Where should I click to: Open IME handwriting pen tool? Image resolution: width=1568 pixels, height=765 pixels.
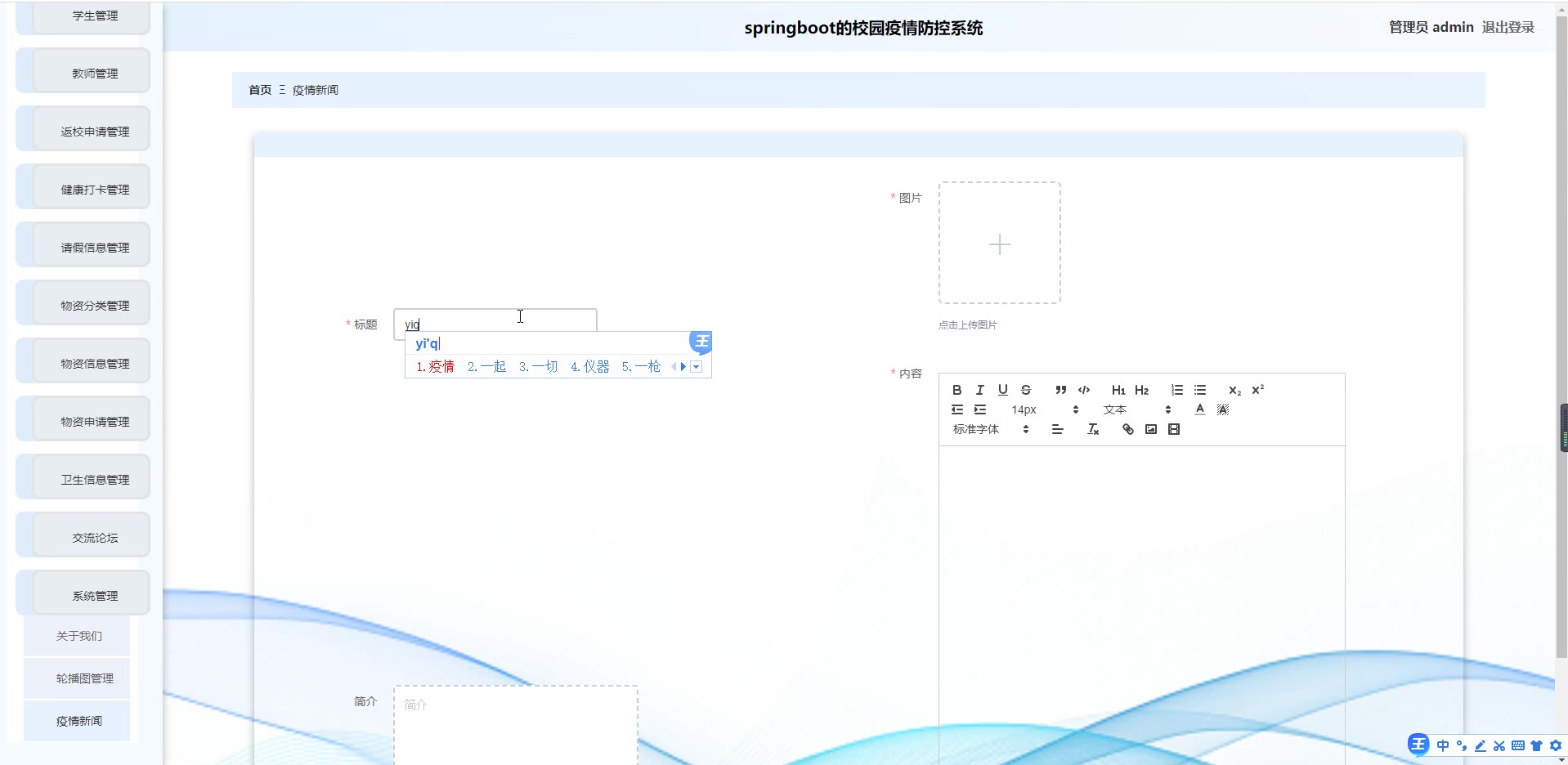coord(1480,745)
